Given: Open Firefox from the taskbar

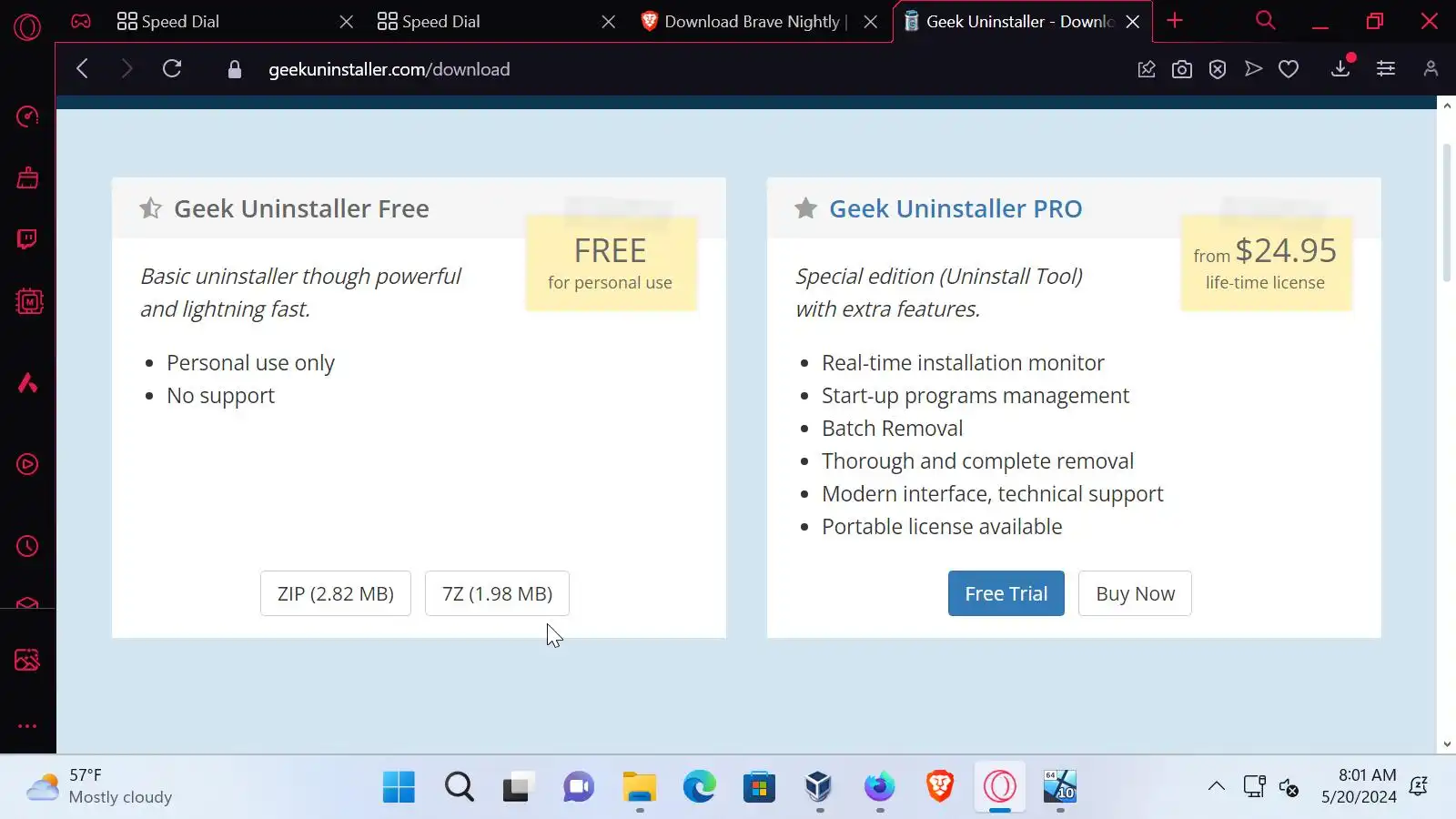Looking at the screenshot, I should [880, 786].
